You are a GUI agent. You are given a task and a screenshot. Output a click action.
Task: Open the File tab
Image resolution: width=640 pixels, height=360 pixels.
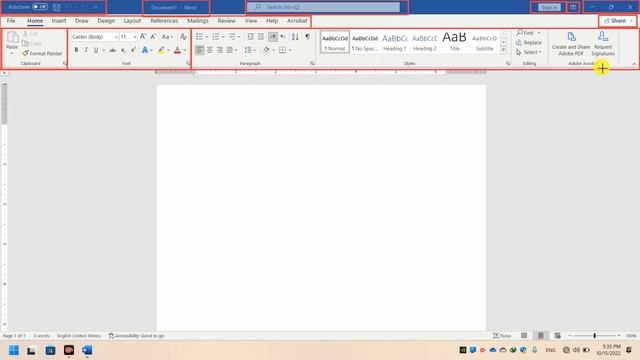(x=11, y=21)
